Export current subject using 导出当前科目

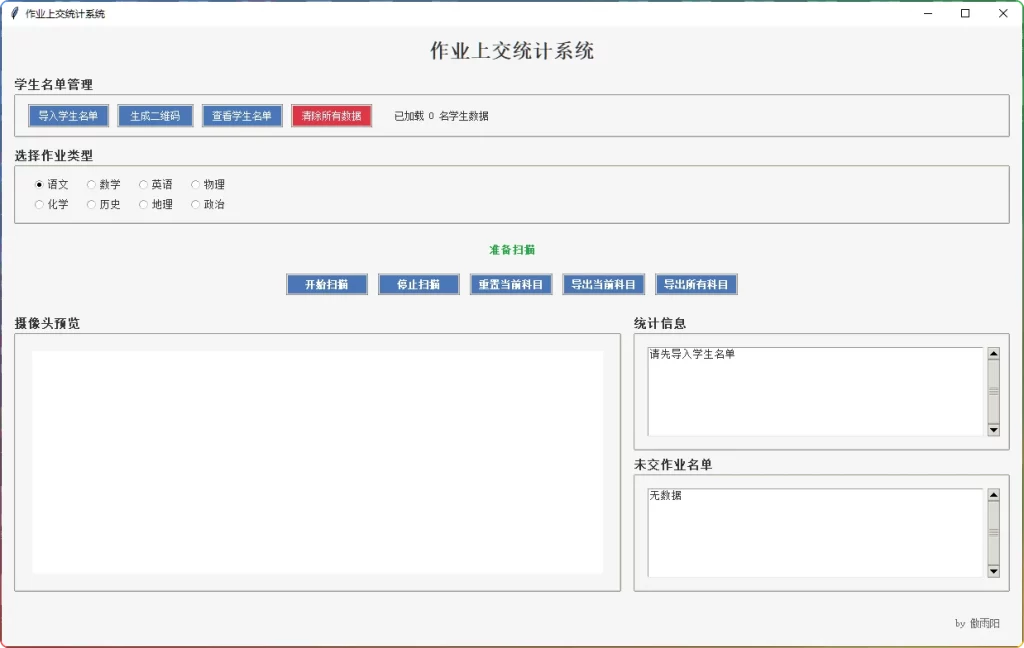(x=604, y=284)
